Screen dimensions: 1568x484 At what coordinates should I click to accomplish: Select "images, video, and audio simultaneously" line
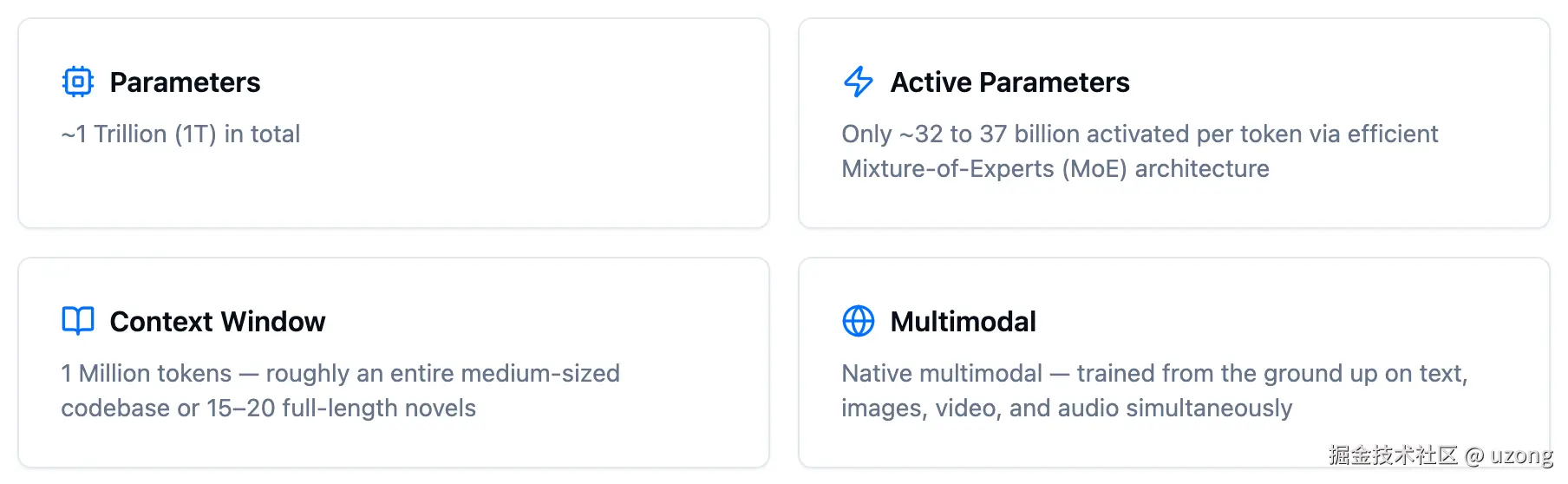click(x=1066, y=409)
